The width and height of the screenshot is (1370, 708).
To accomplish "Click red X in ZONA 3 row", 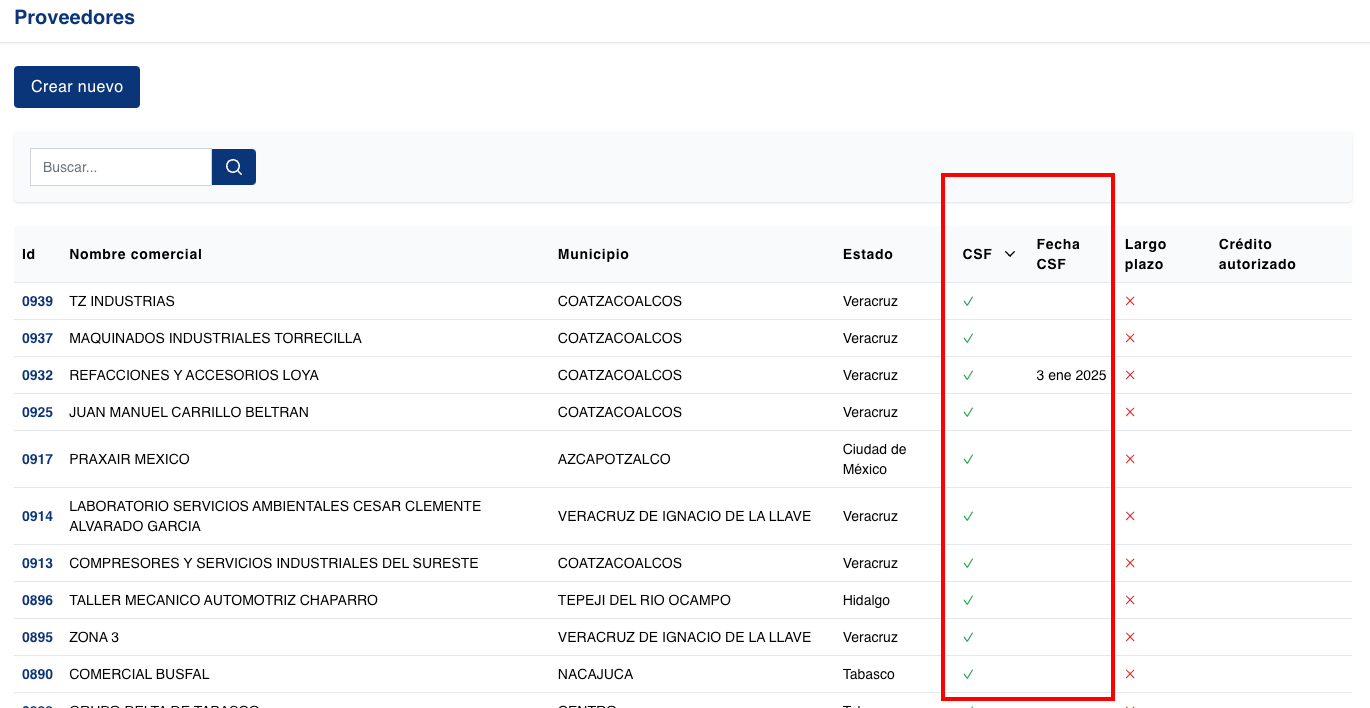I will click(1130, 637).
